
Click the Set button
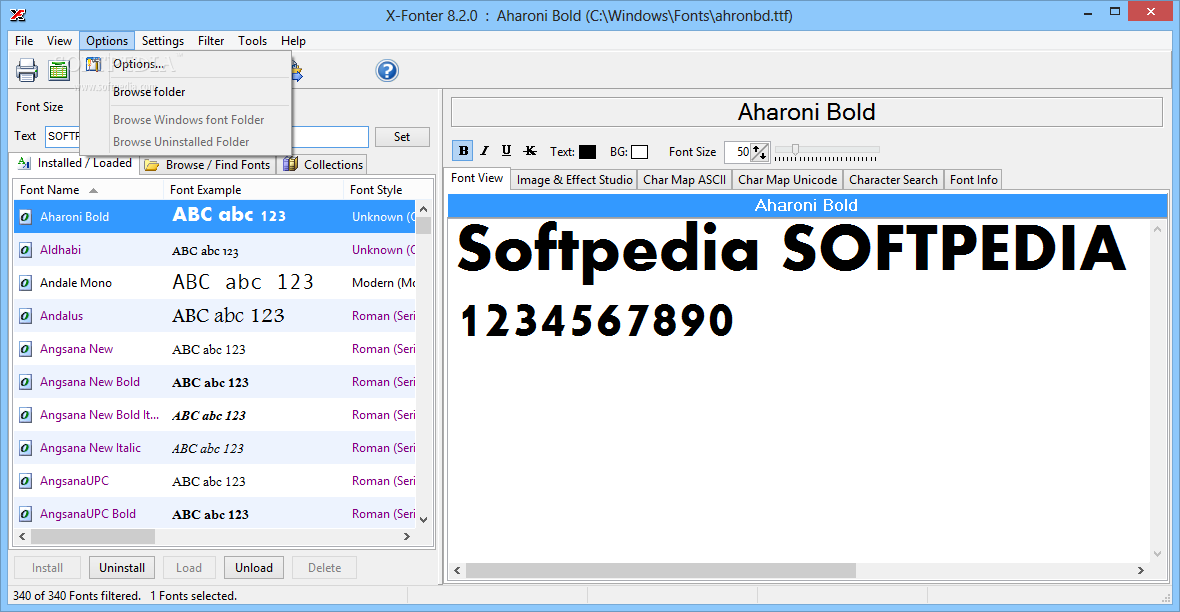[402, 137]
